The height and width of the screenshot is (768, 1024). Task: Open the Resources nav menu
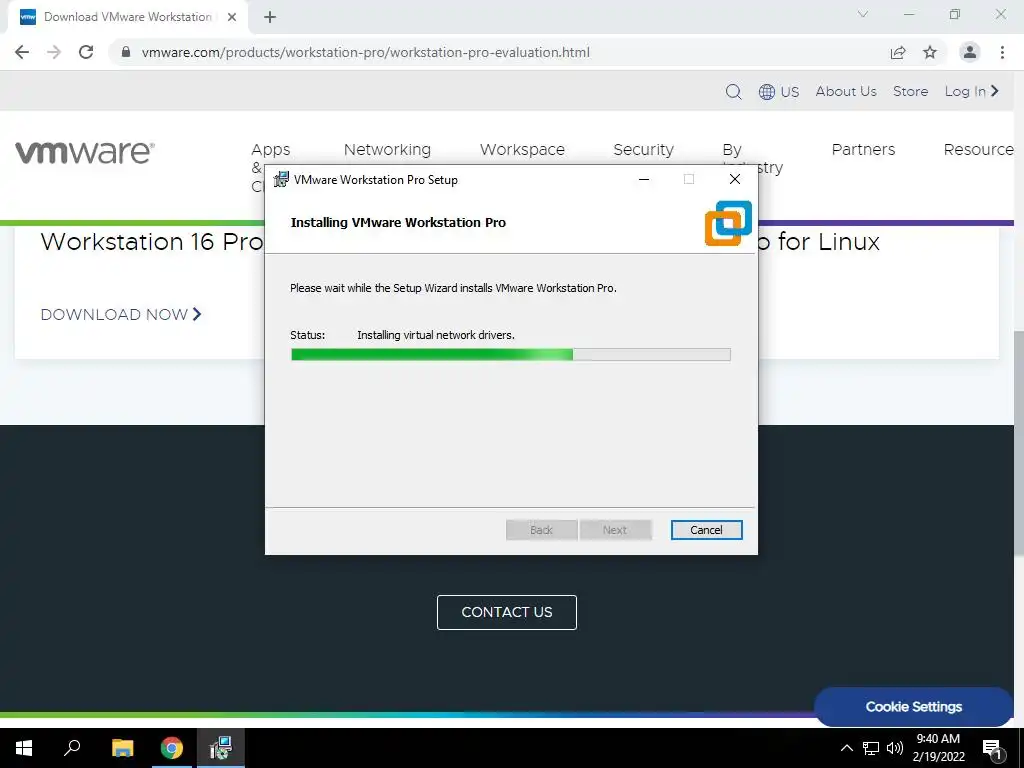pos(979,150)
